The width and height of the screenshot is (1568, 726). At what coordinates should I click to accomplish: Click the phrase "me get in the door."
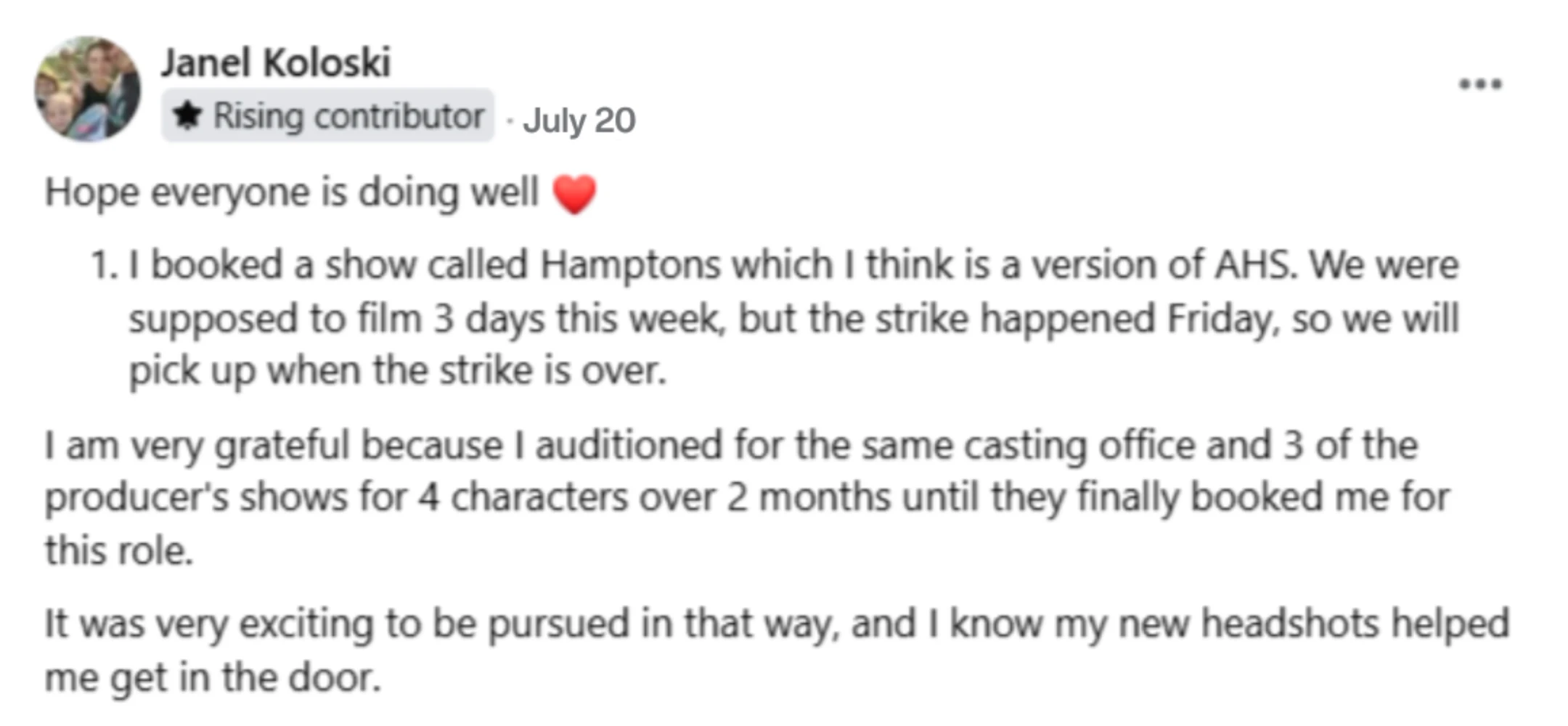[213, 678]
